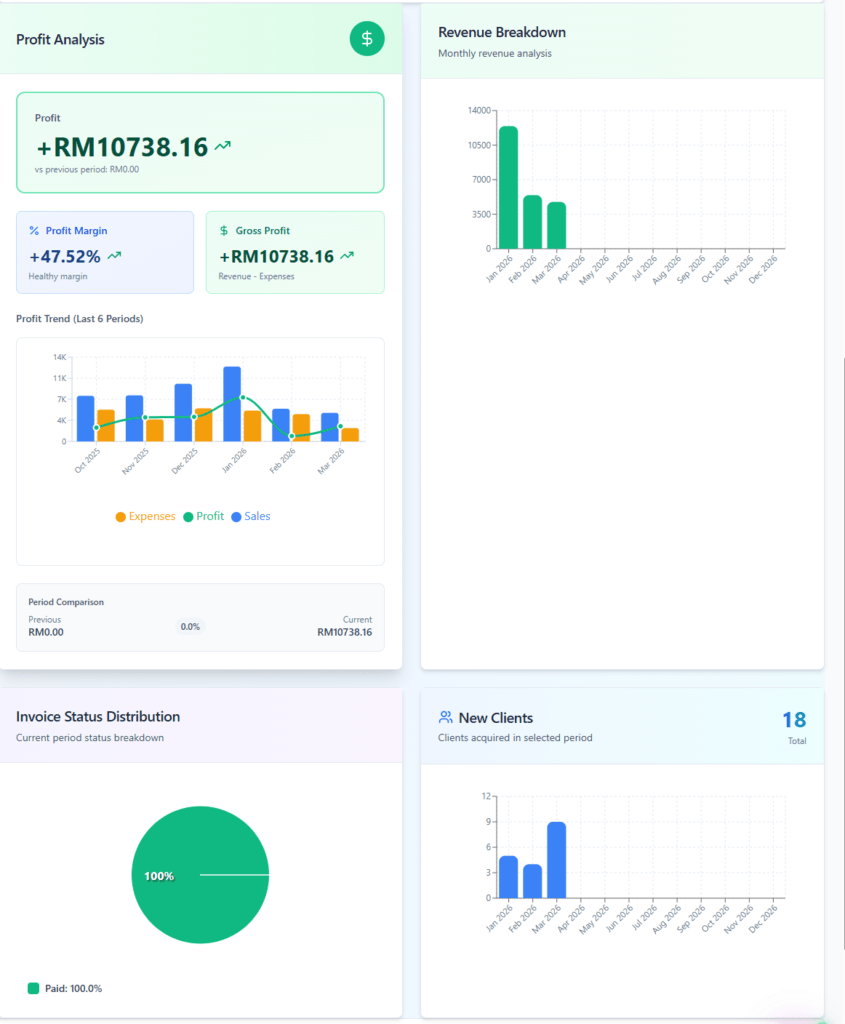Click the tallest Jan 2026 sales bar in Profit Trend

[230, 402]
